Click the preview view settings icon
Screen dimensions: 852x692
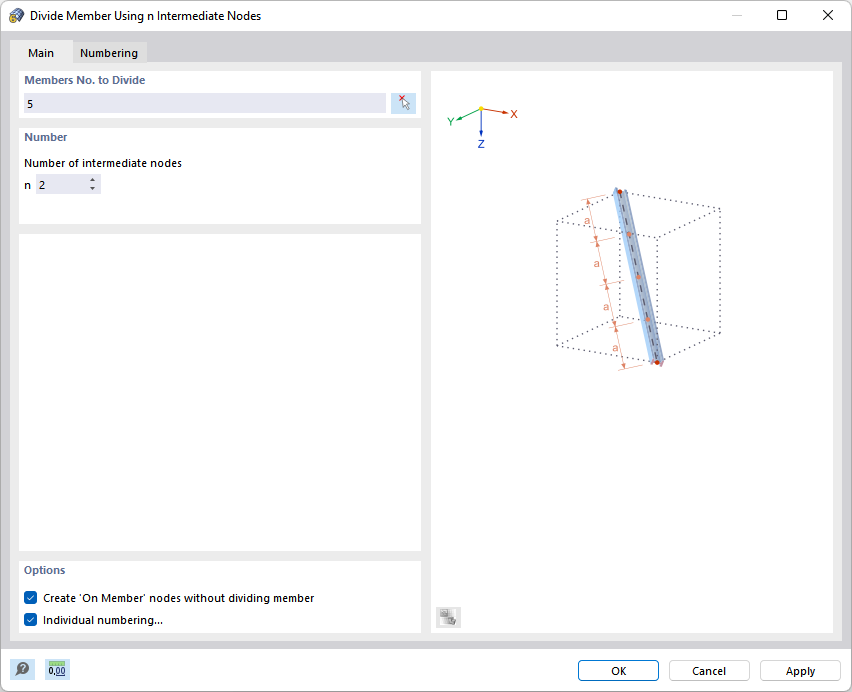[x=447, y=618]
